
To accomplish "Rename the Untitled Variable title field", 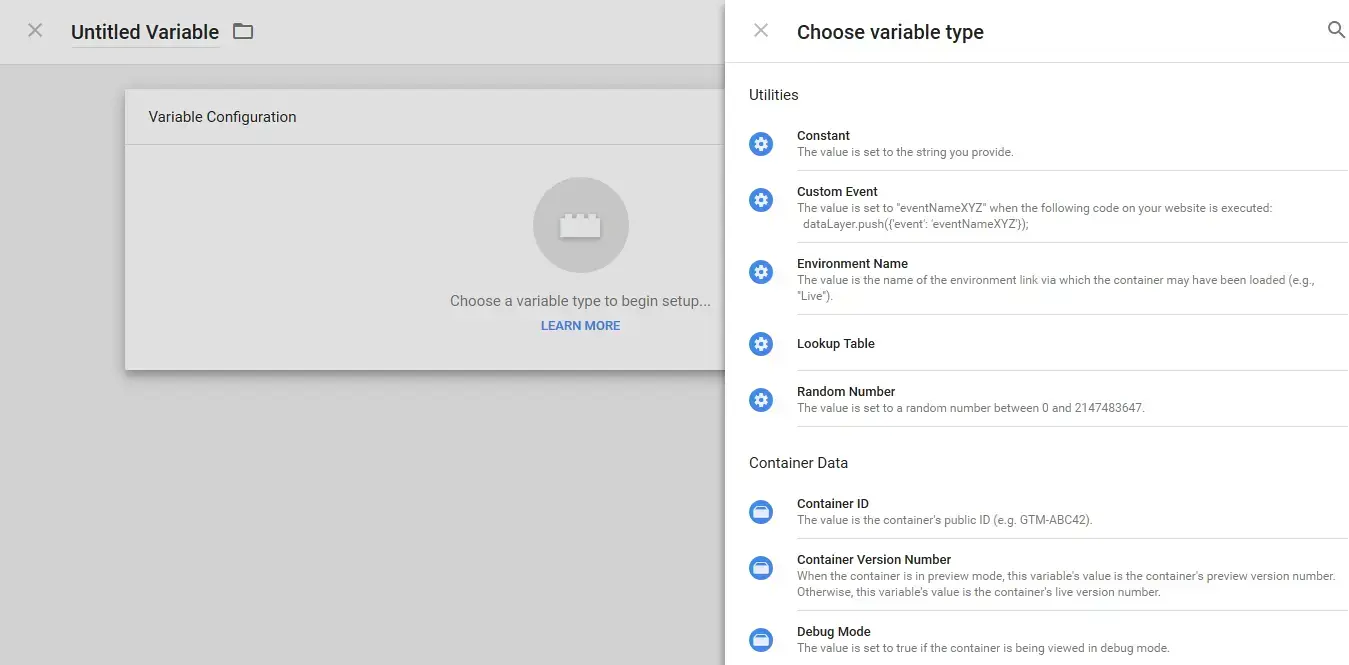I will (x=144, y=31).
